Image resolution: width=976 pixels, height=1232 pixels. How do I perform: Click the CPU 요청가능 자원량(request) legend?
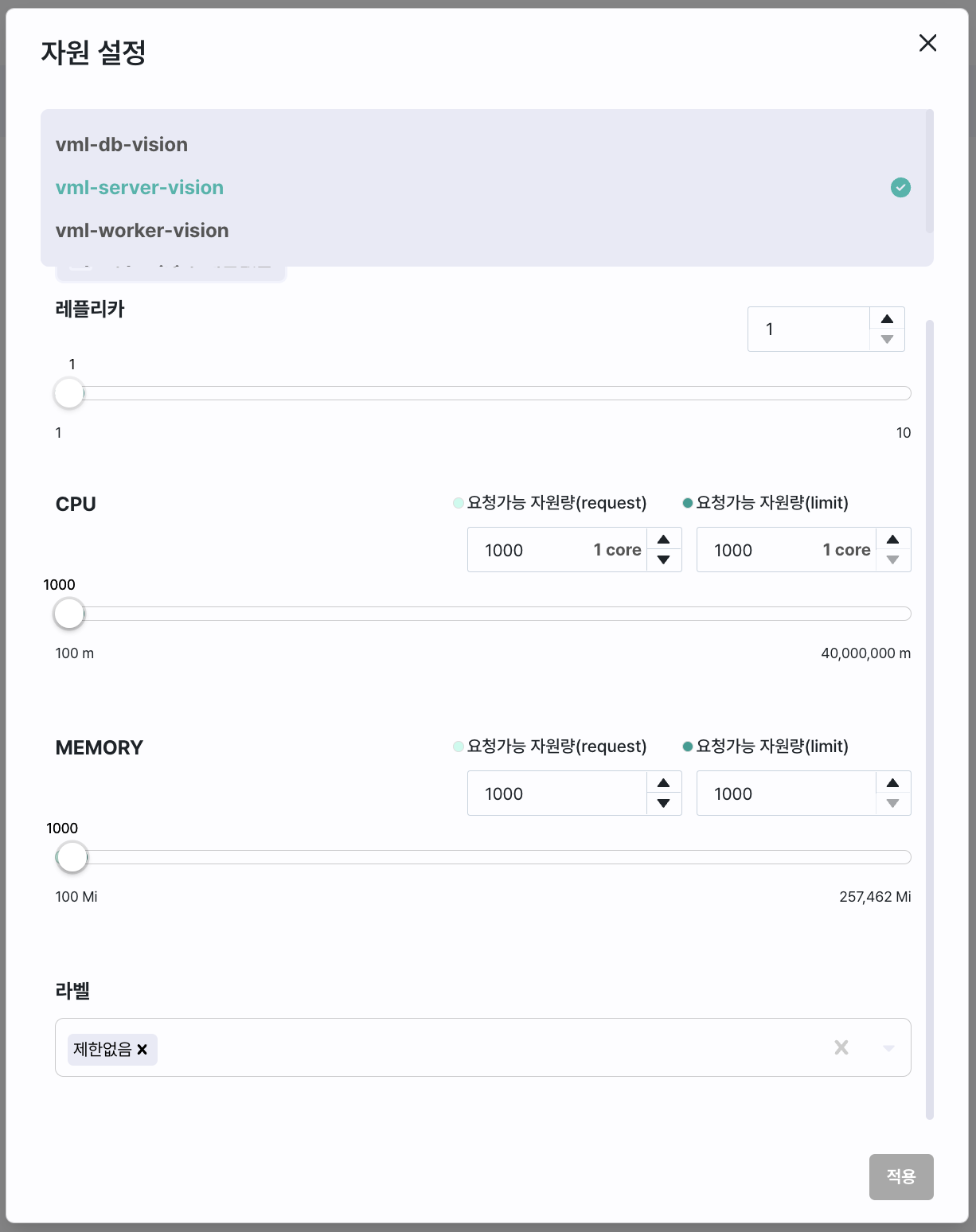coord(550,503)
